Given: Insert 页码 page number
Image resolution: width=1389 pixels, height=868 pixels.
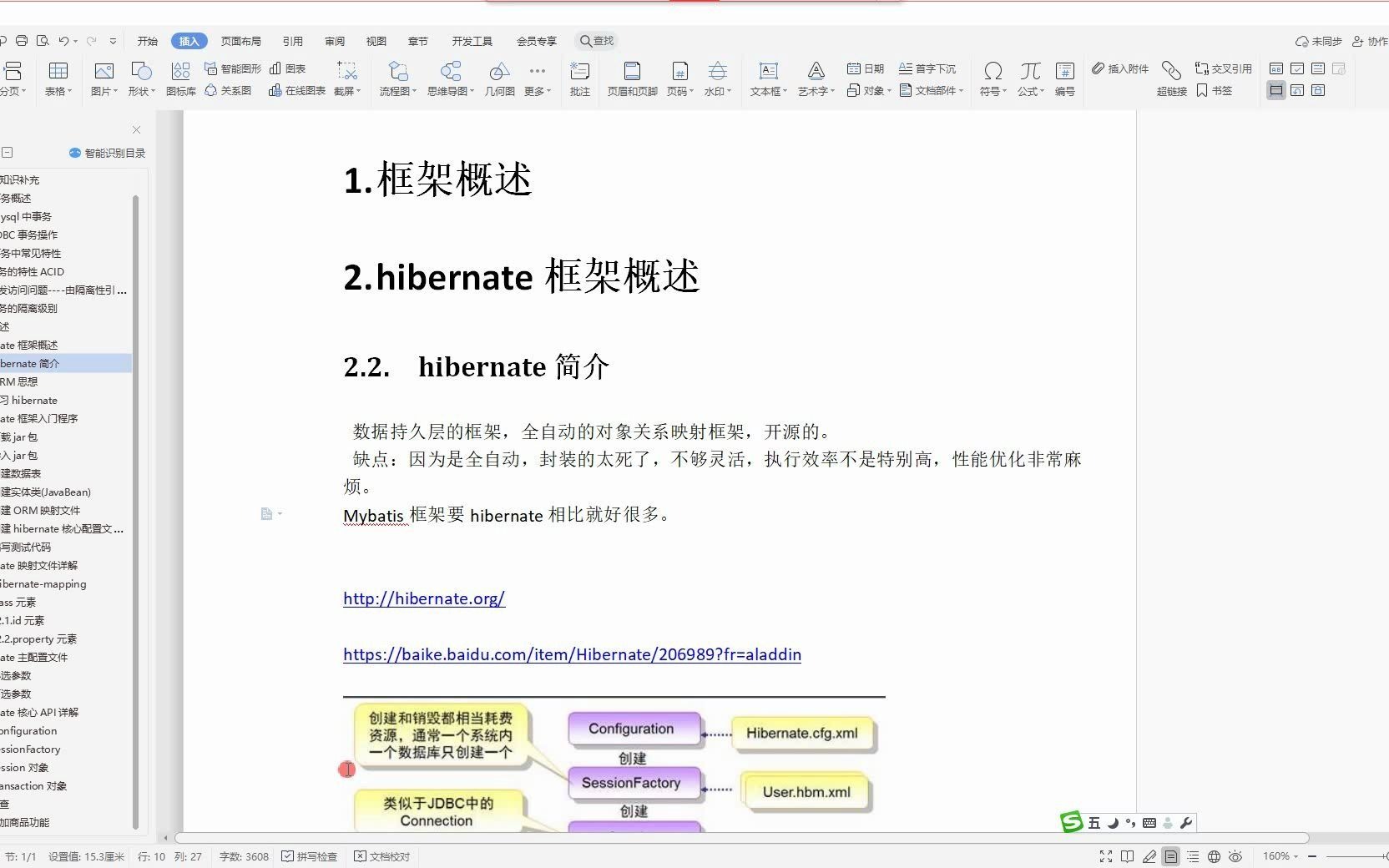Looking at the screenshot, I should [x=680, y=79].
